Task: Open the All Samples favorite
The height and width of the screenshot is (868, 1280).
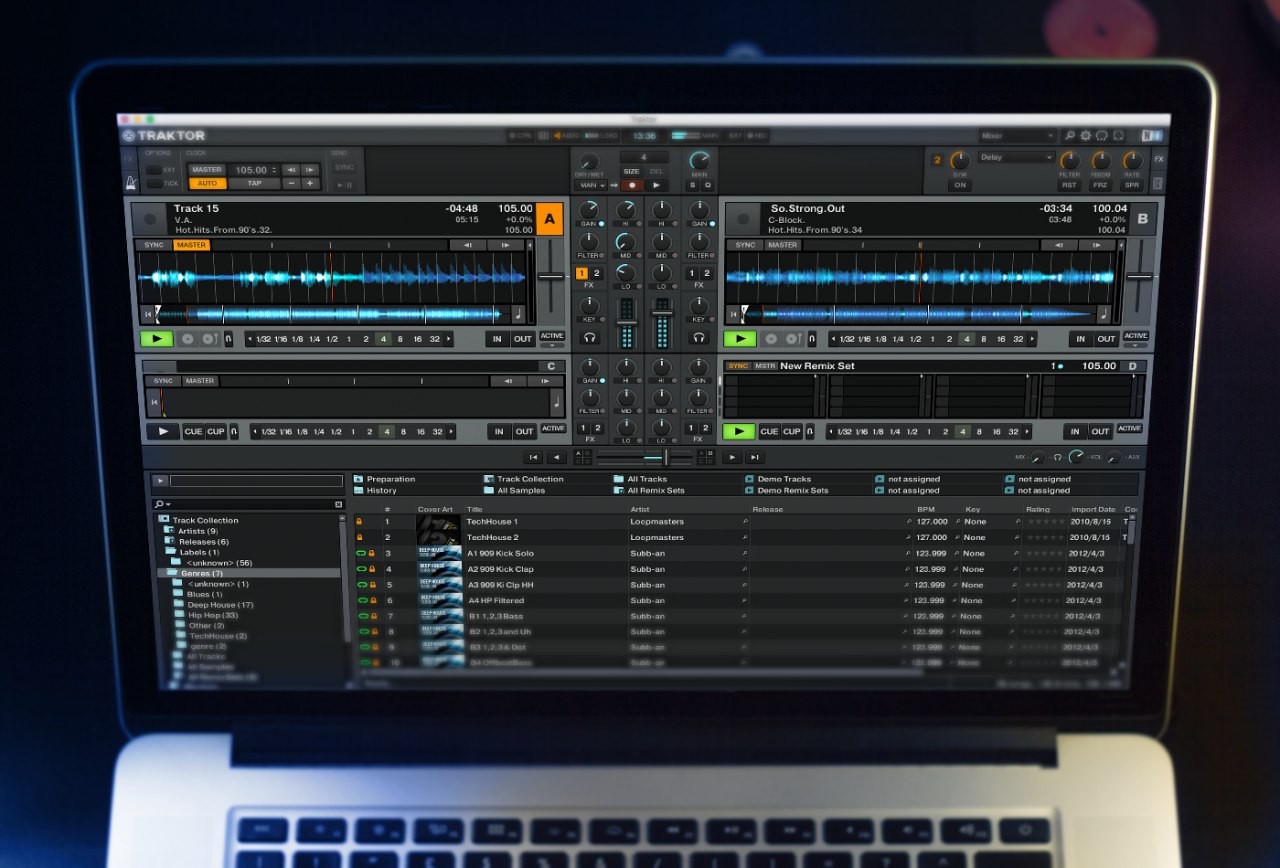Action: point(514,491)
